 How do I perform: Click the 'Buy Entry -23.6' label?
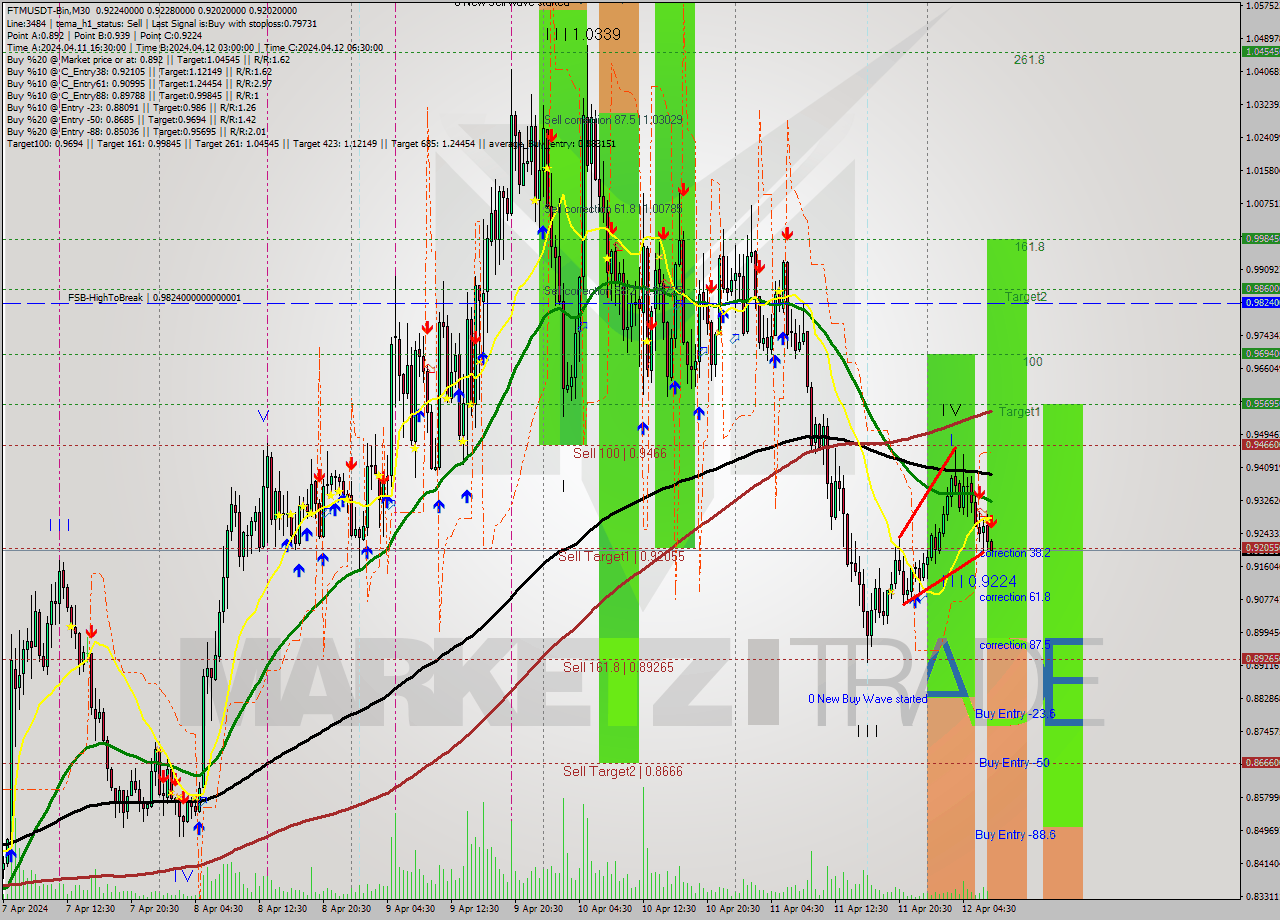(x=1015, y=714)
